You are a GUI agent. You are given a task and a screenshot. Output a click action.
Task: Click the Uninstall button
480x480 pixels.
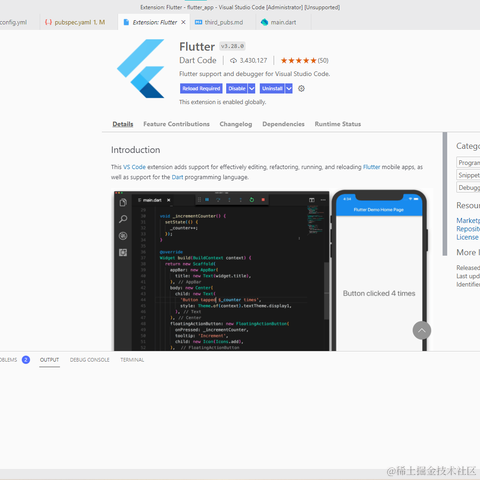[272, 88]
